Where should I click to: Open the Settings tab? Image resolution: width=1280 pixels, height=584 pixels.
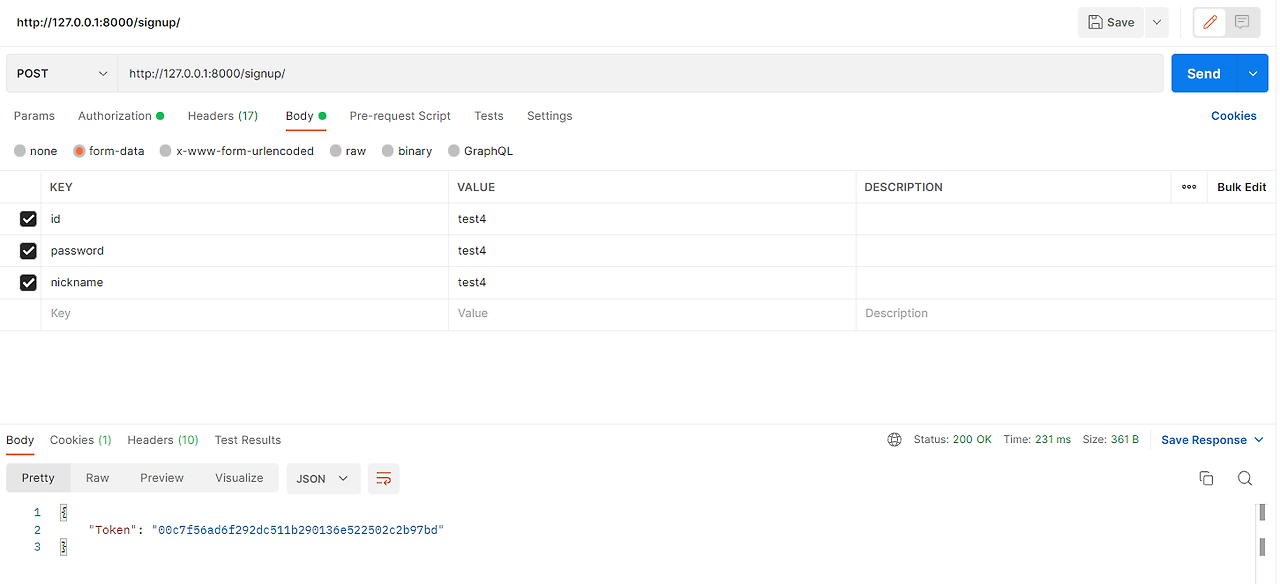[x=550, y=116]
